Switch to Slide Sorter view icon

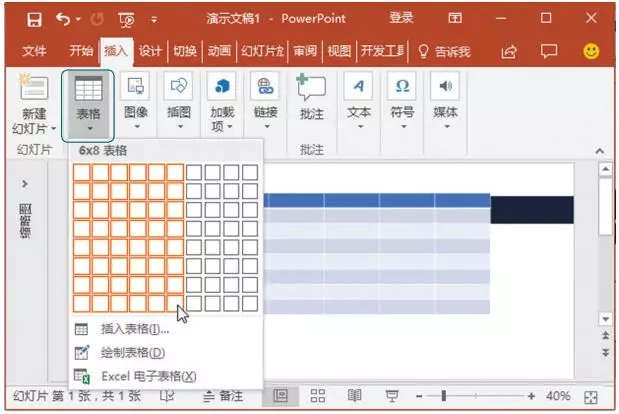pyautogui.click(x=317, y=396)
